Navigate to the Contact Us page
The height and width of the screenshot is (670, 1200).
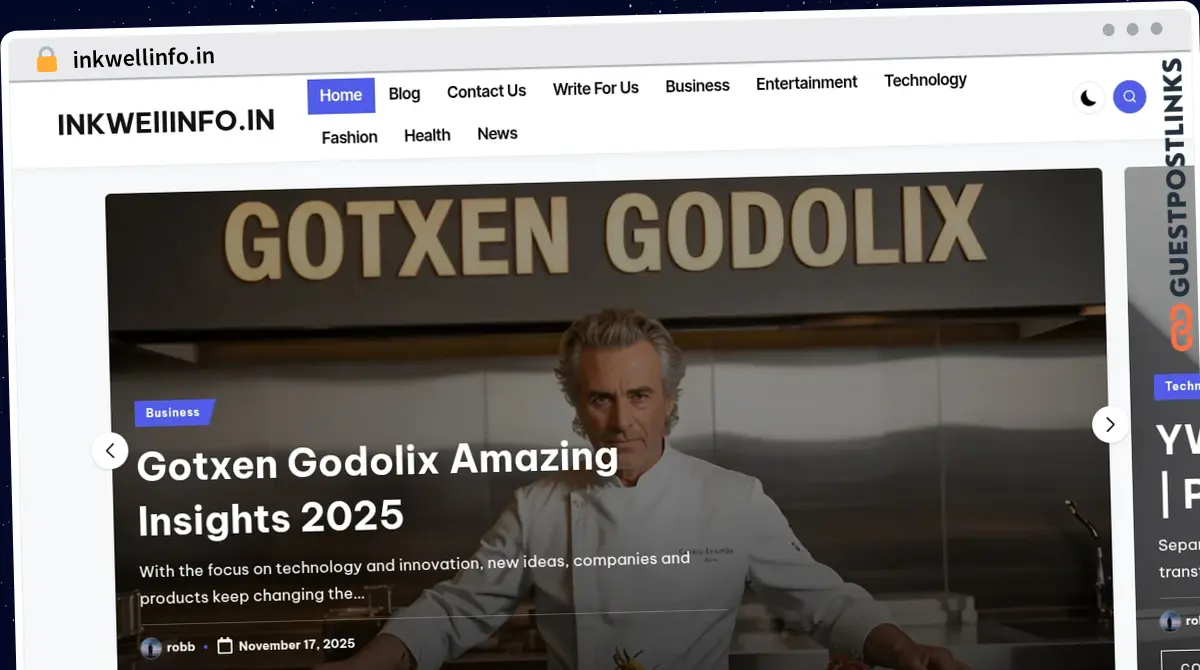click(486, 91)
